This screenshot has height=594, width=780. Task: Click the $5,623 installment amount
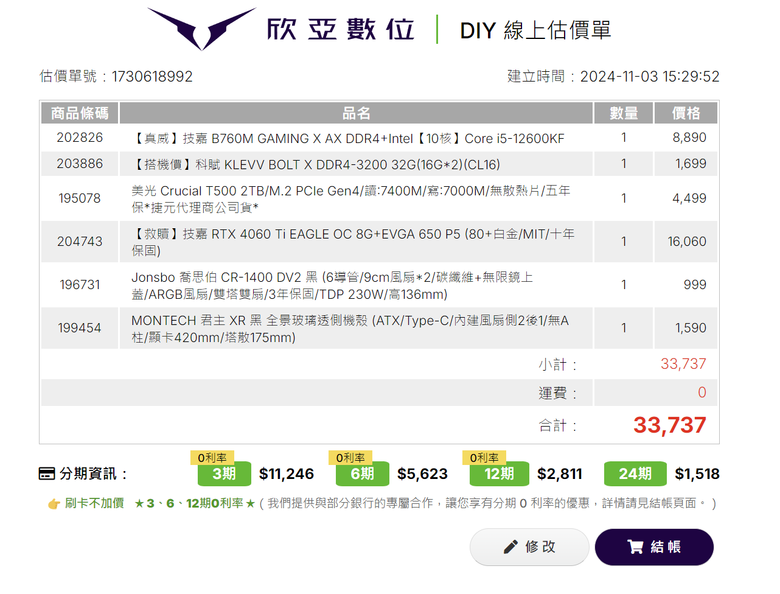click(x=422, y=474)
